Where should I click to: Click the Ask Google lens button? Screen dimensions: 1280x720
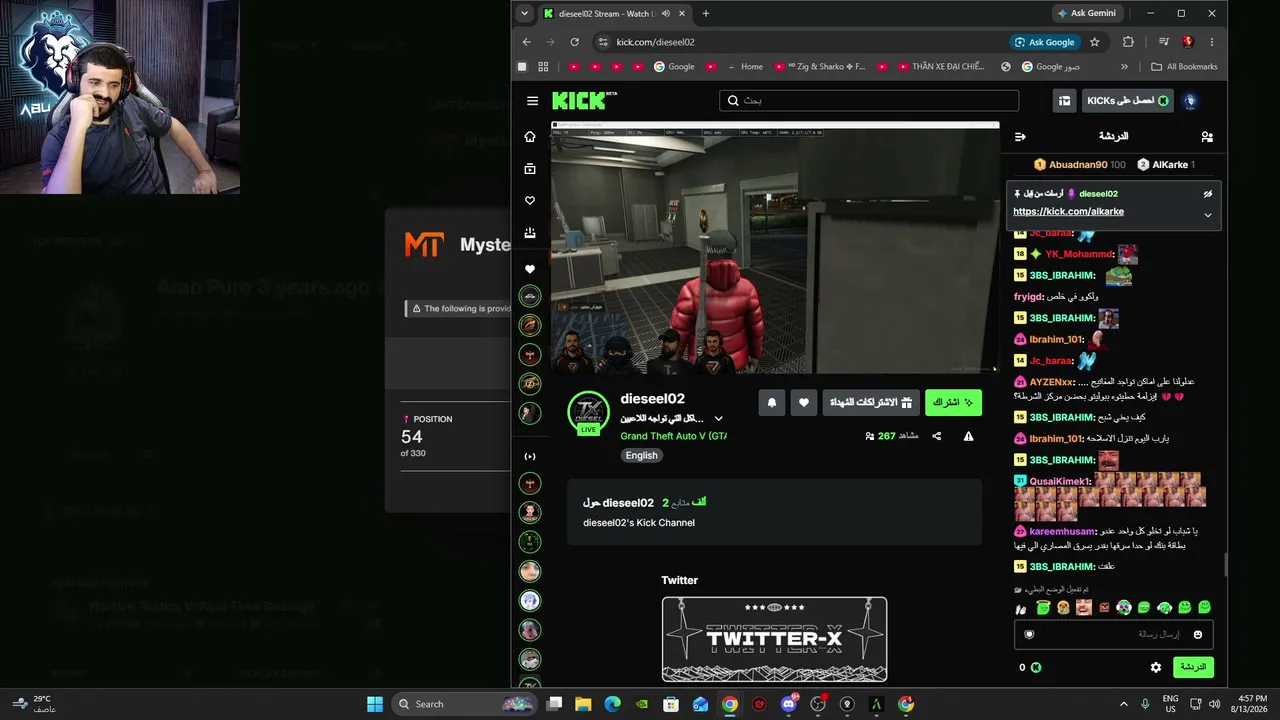[x=1045, y=42]
